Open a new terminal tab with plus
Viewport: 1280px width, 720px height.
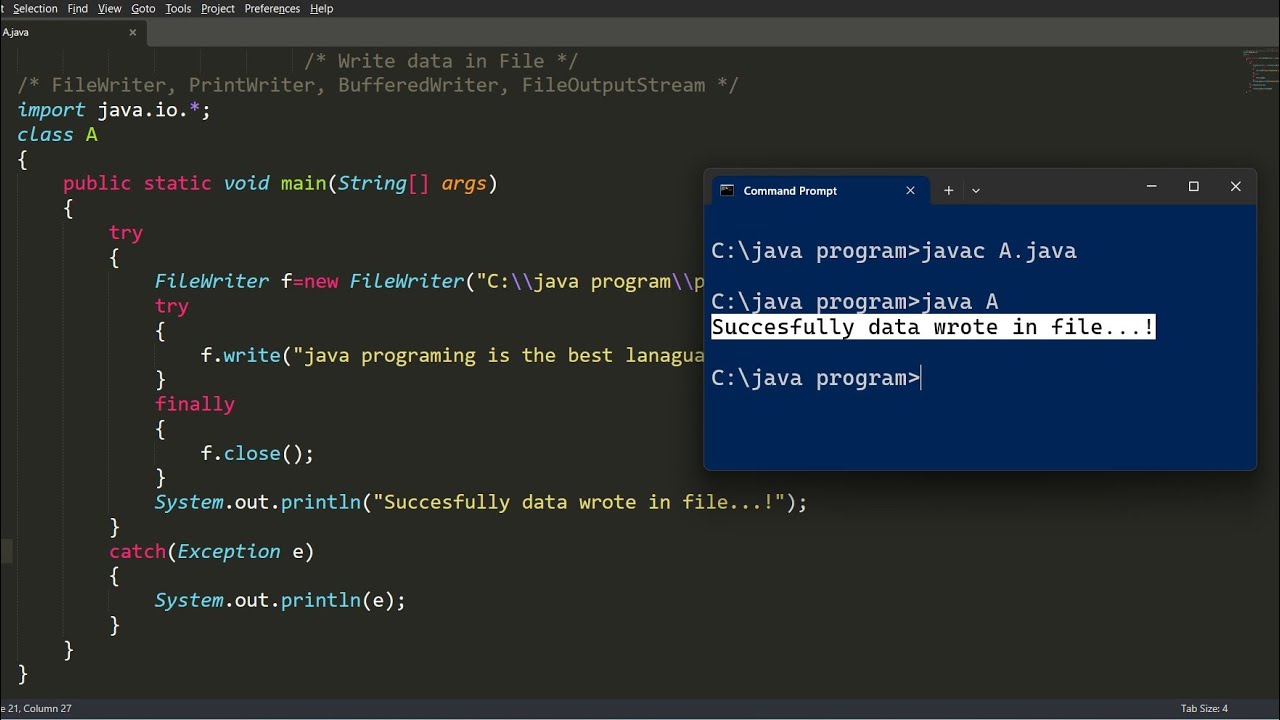[x=948, y=190]
